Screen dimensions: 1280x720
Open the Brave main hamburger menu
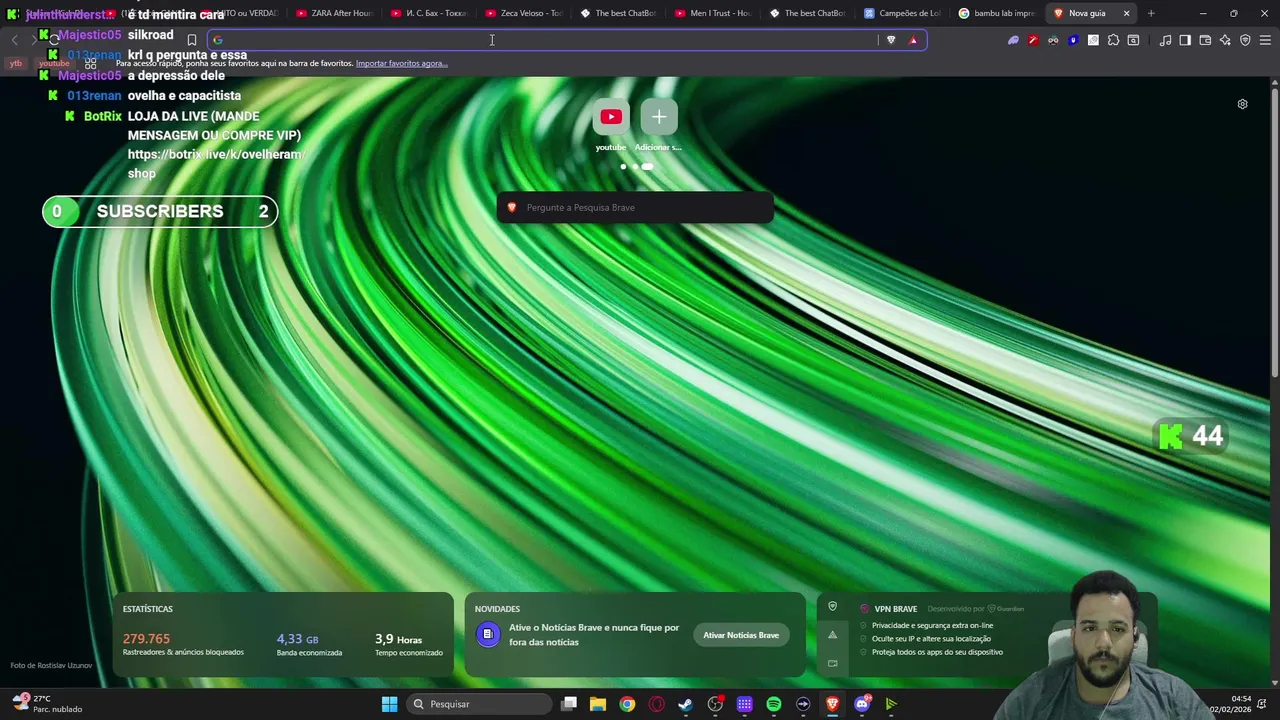[1265, 40]
